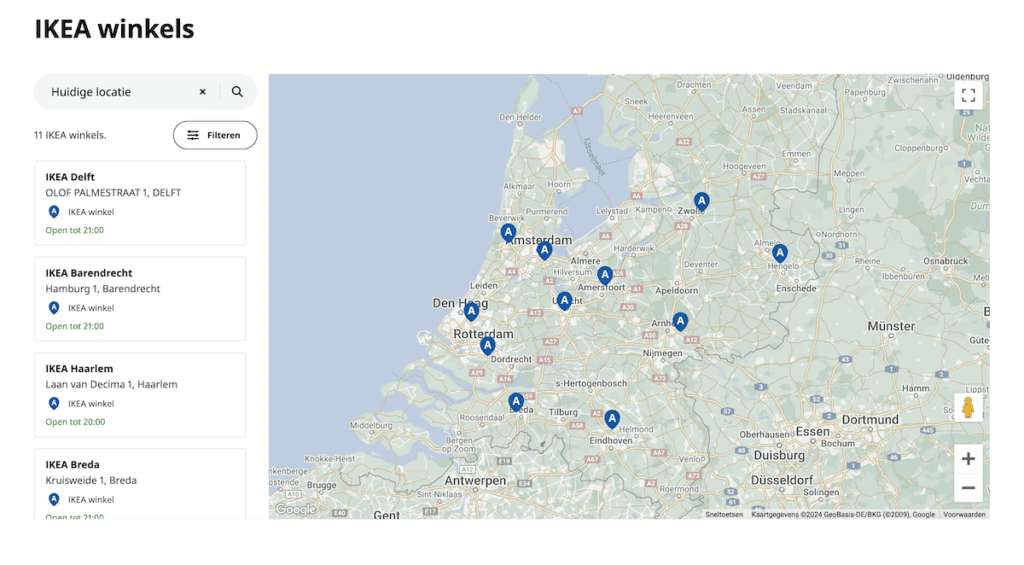Click 'Open tot 20:00' under IKEA Haarlem
Viewport: 1024px width, 565px height.
75,422
